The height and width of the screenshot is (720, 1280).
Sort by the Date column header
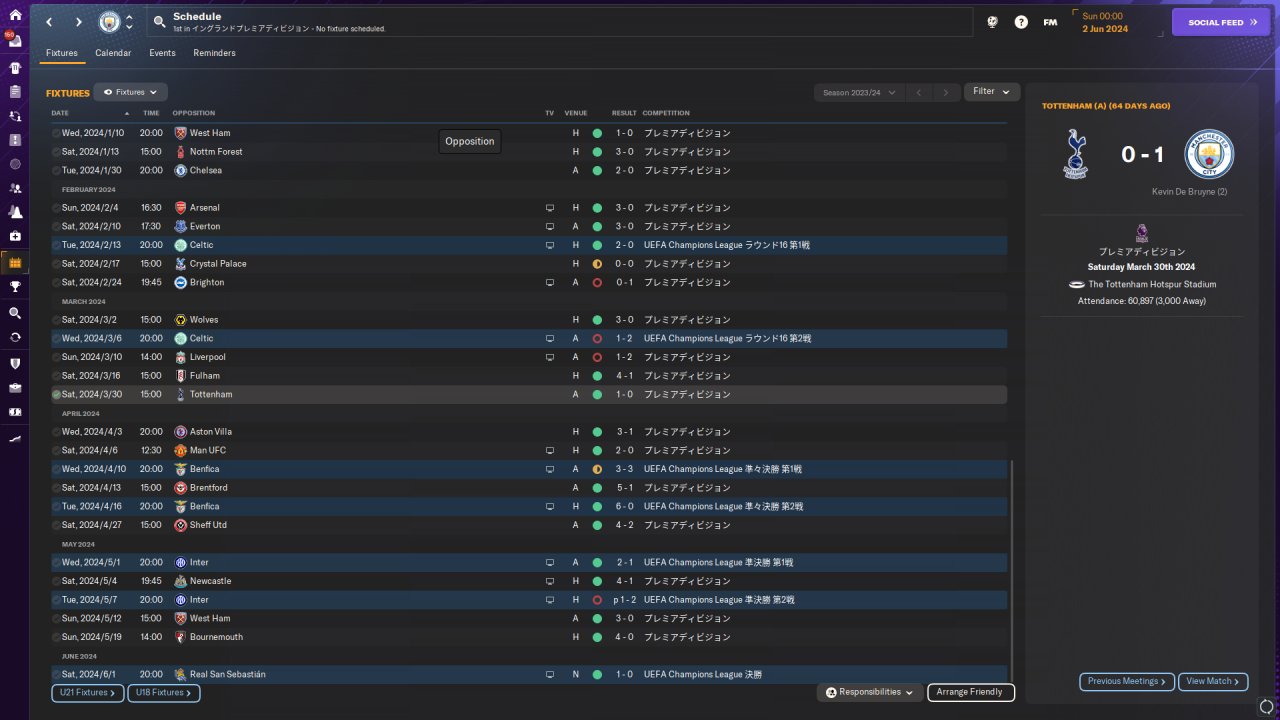coord(60,113)
